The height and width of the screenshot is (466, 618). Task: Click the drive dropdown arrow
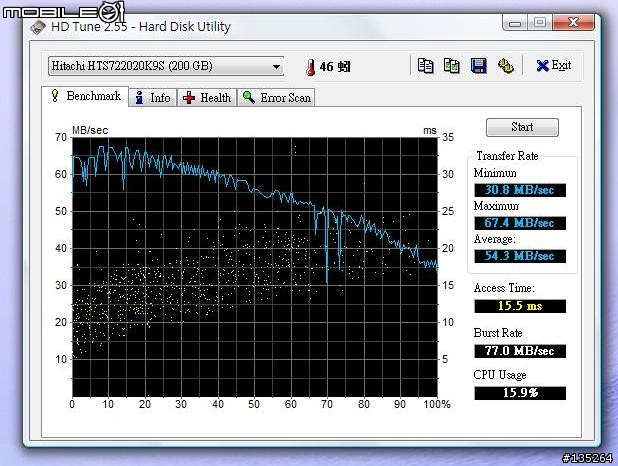tap(276, 66)
